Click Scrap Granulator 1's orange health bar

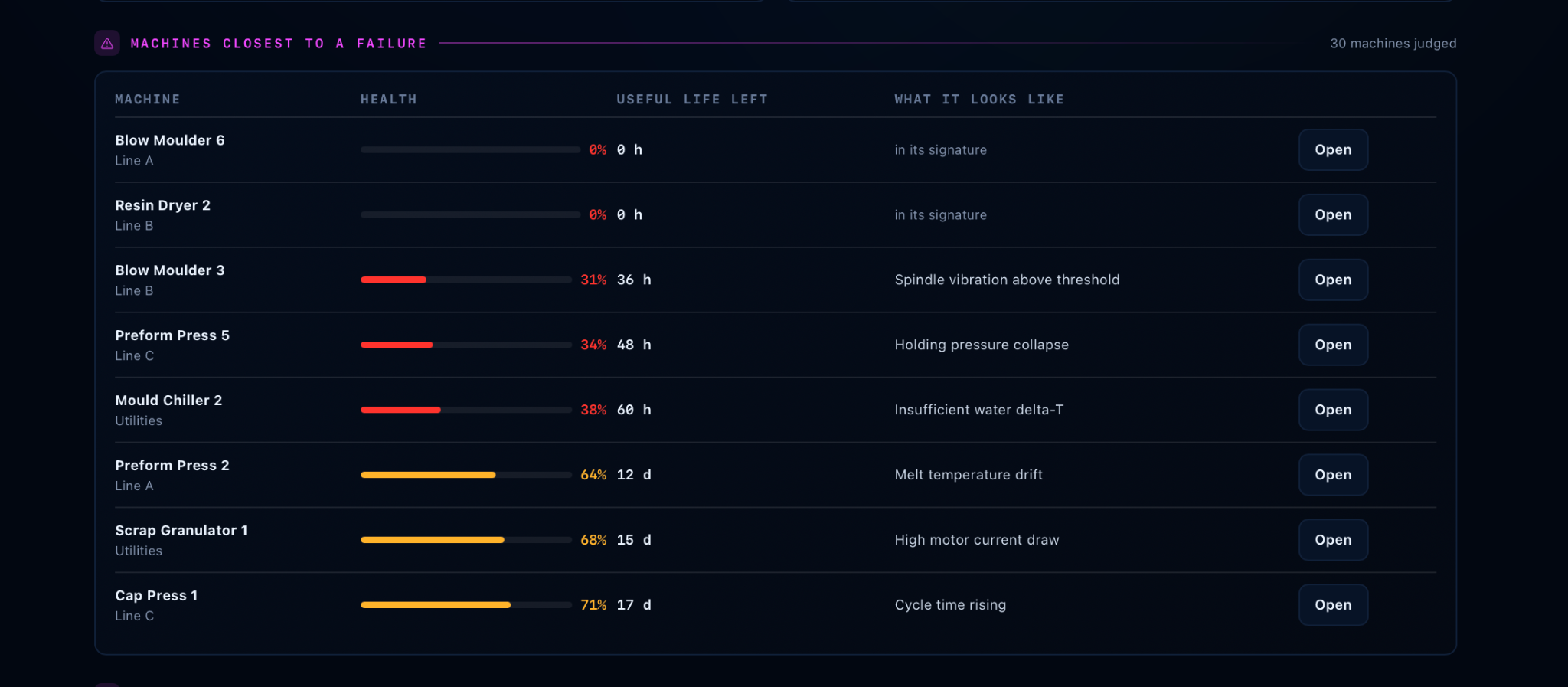(466, 540)
